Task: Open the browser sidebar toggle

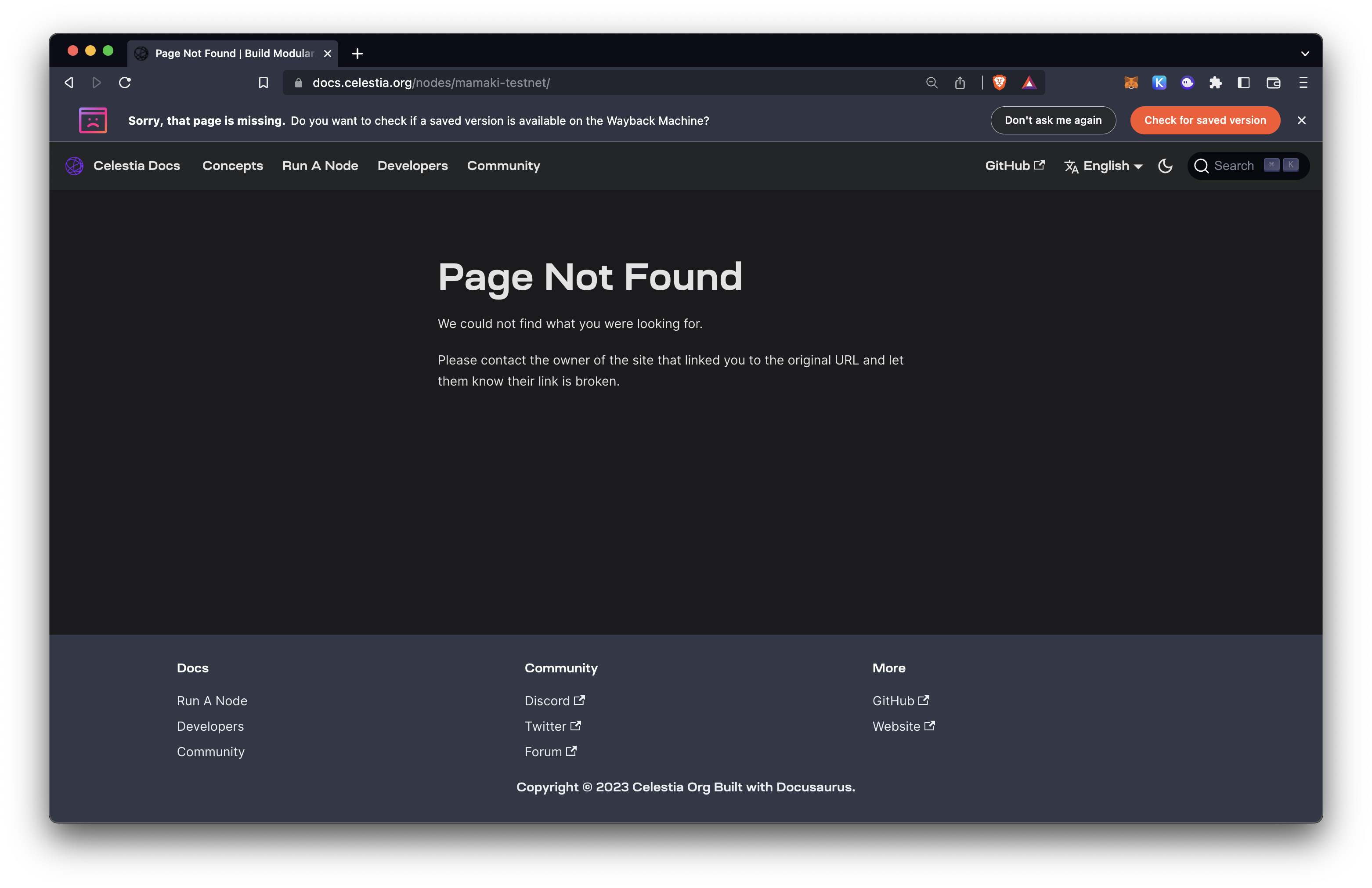Action: (x=1243, y=83)
